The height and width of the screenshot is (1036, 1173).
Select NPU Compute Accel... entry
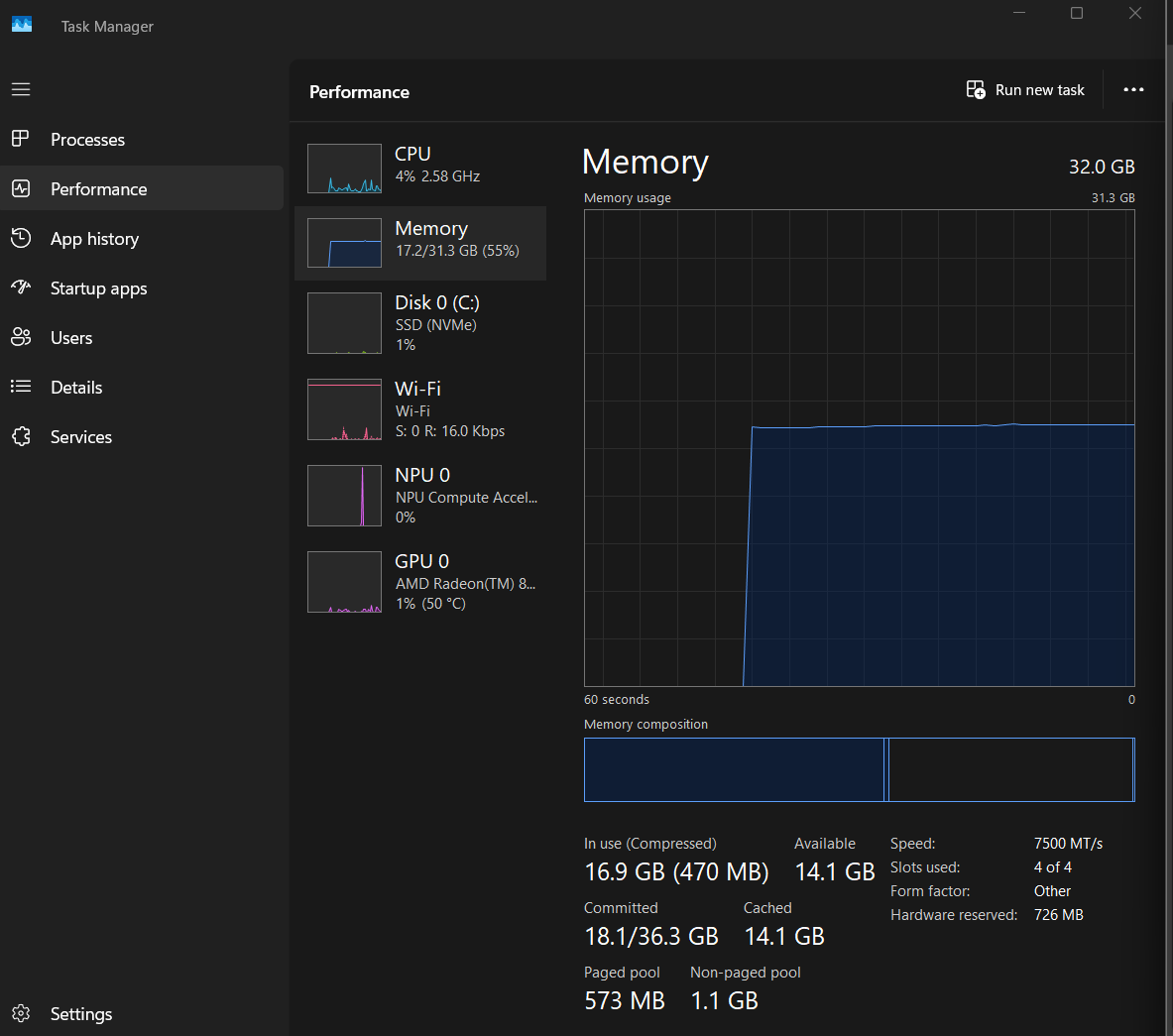(420, 495)
